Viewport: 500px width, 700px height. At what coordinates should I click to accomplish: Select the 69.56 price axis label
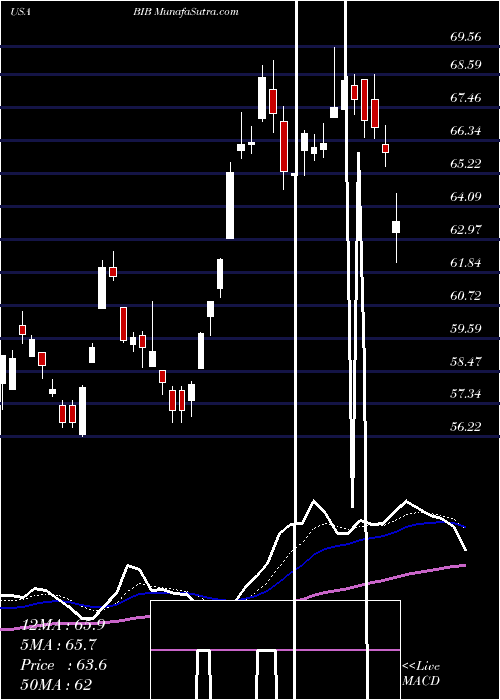pyautogui.click(x=466, y=37)
